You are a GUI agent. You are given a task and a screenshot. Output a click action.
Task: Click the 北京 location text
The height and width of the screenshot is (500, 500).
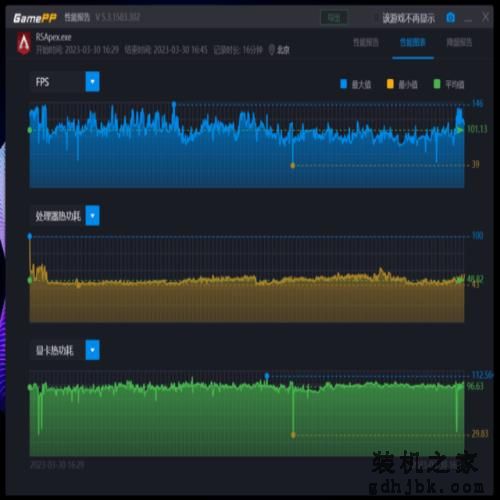[283, 50]
